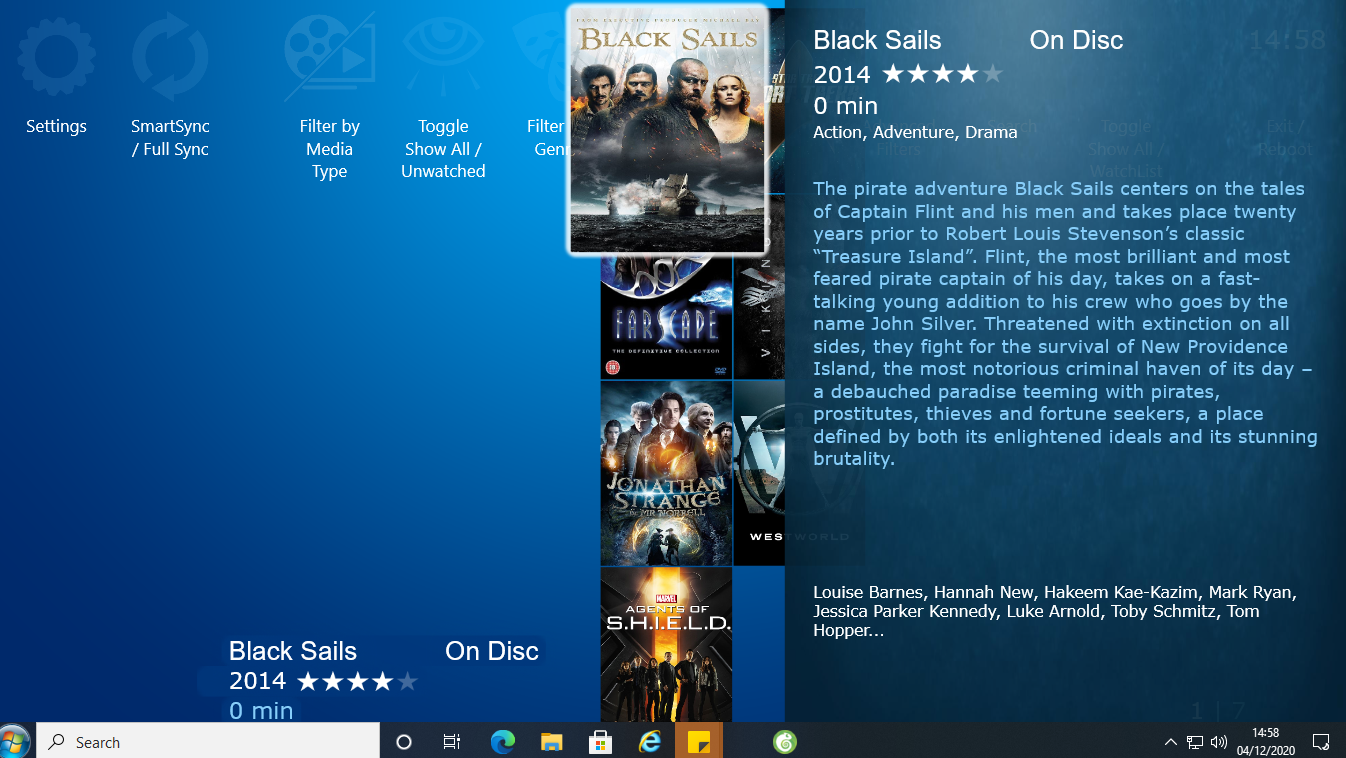The image size is (1346, 758).
Task: Click the Black Sails plot description text
Action: 1065,324
